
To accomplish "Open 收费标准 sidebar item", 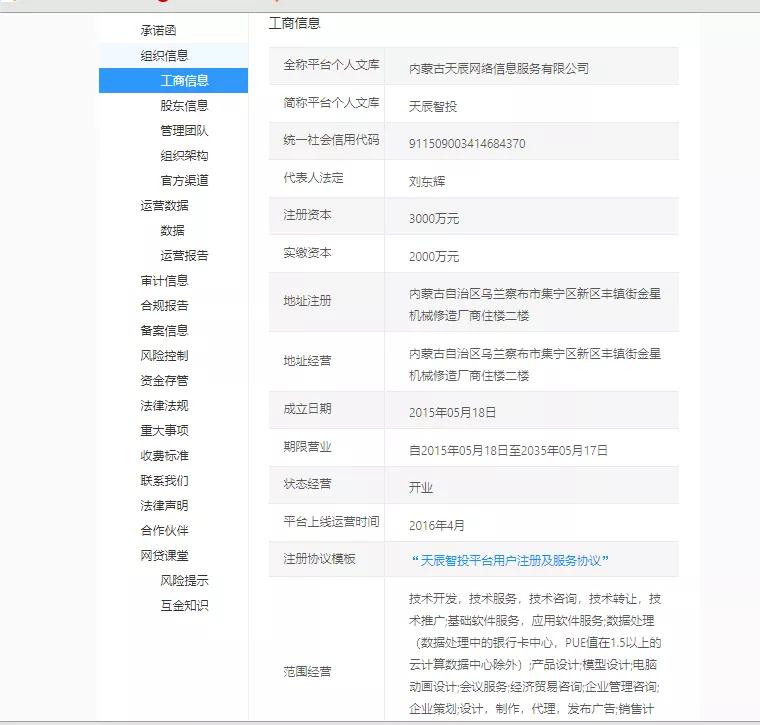I will coord(164,456).
